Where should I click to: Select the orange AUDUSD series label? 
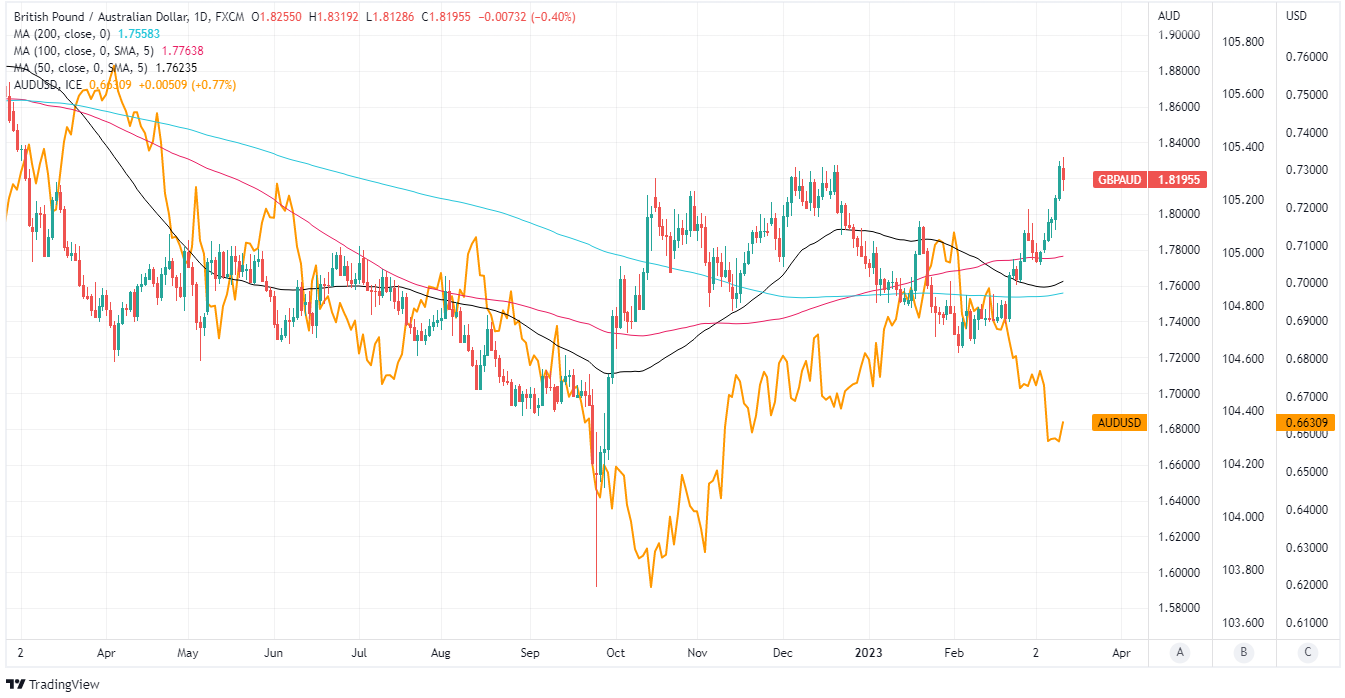click(1119, 423)
